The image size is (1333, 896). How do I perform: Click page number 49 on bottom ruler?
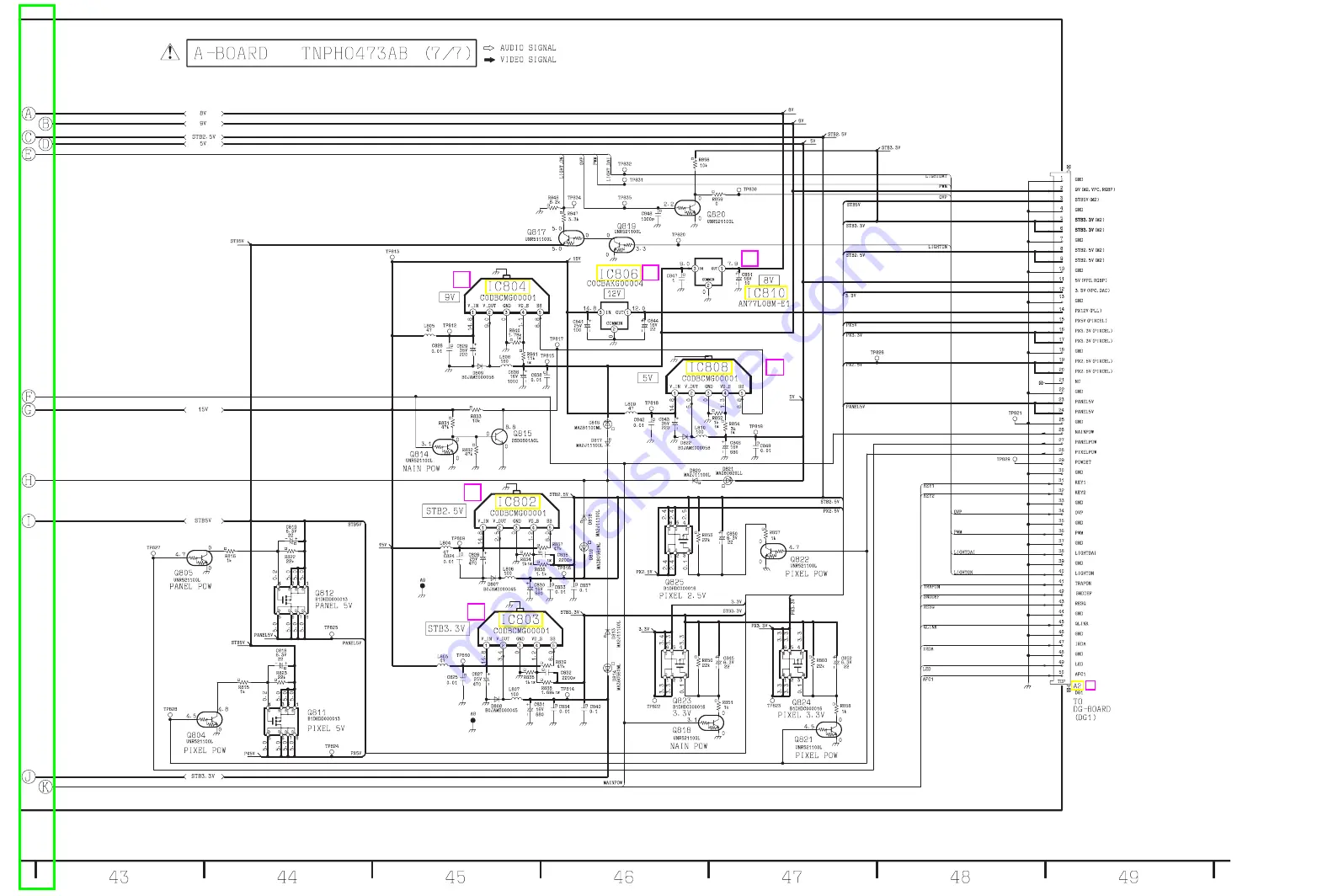click(1128, 877)
